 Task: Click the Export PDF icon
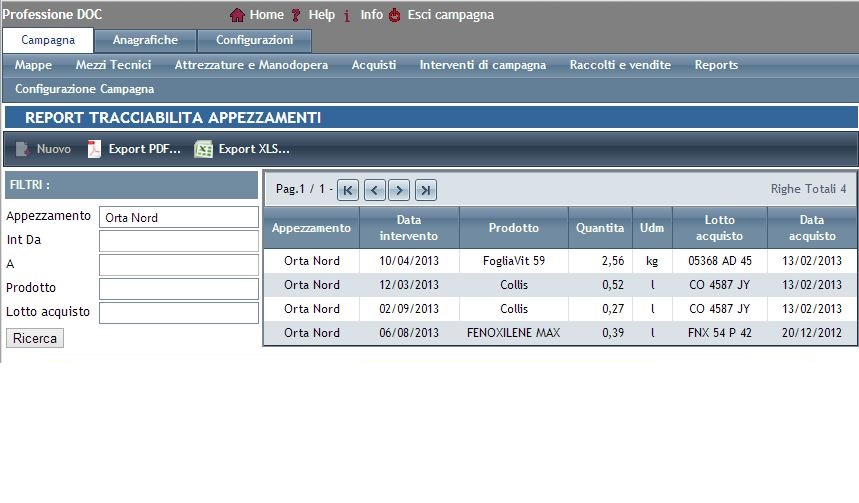click(x=95, y=149)
